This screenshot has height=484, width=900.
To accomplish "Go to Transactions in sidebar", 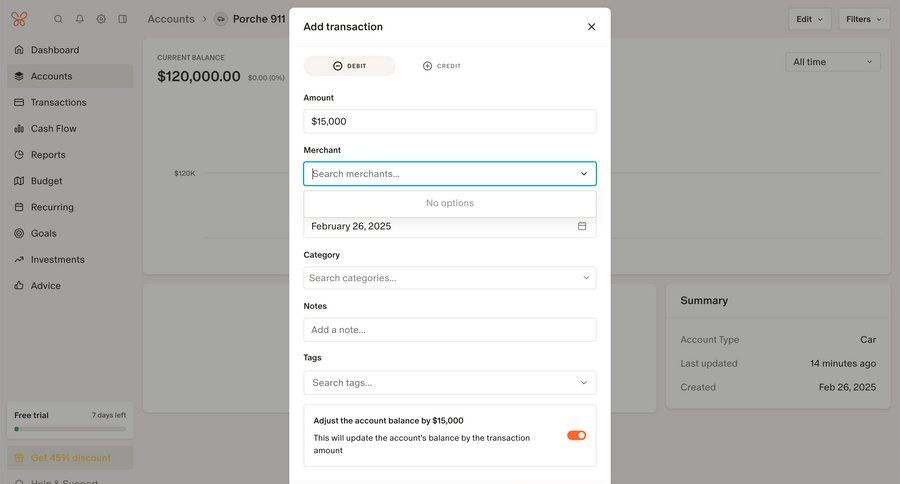I will (71, 102).
